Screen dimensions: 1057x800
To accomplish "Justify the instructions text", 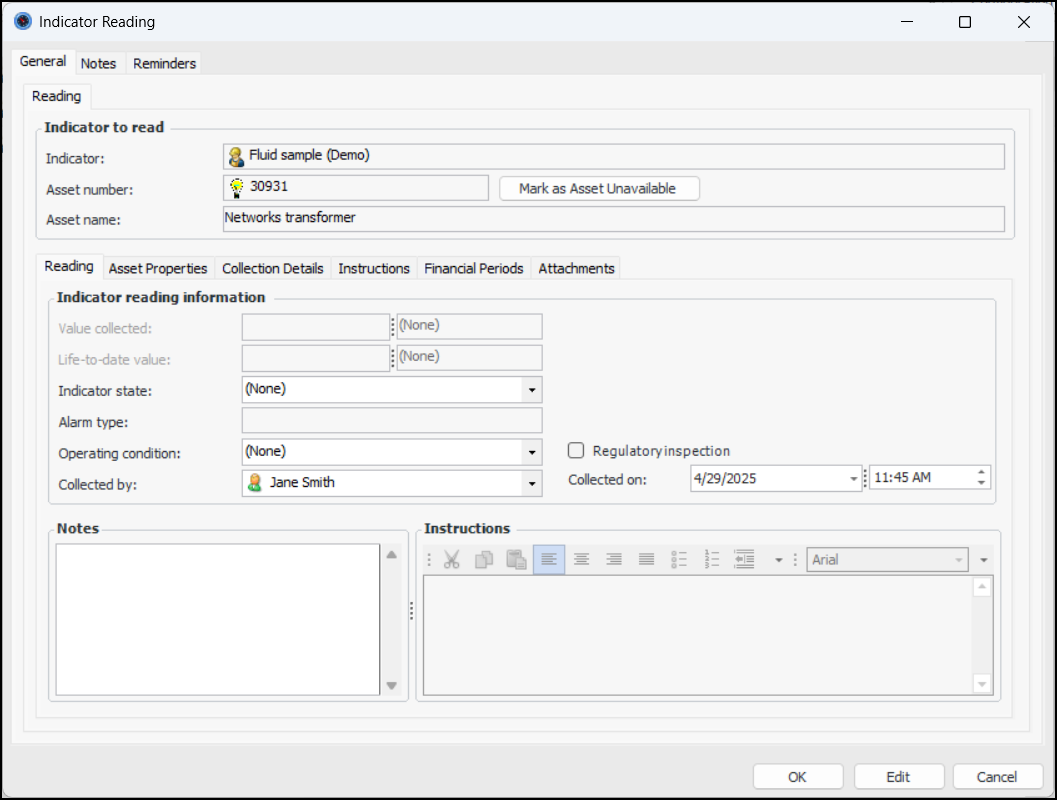I will [646, 560].
